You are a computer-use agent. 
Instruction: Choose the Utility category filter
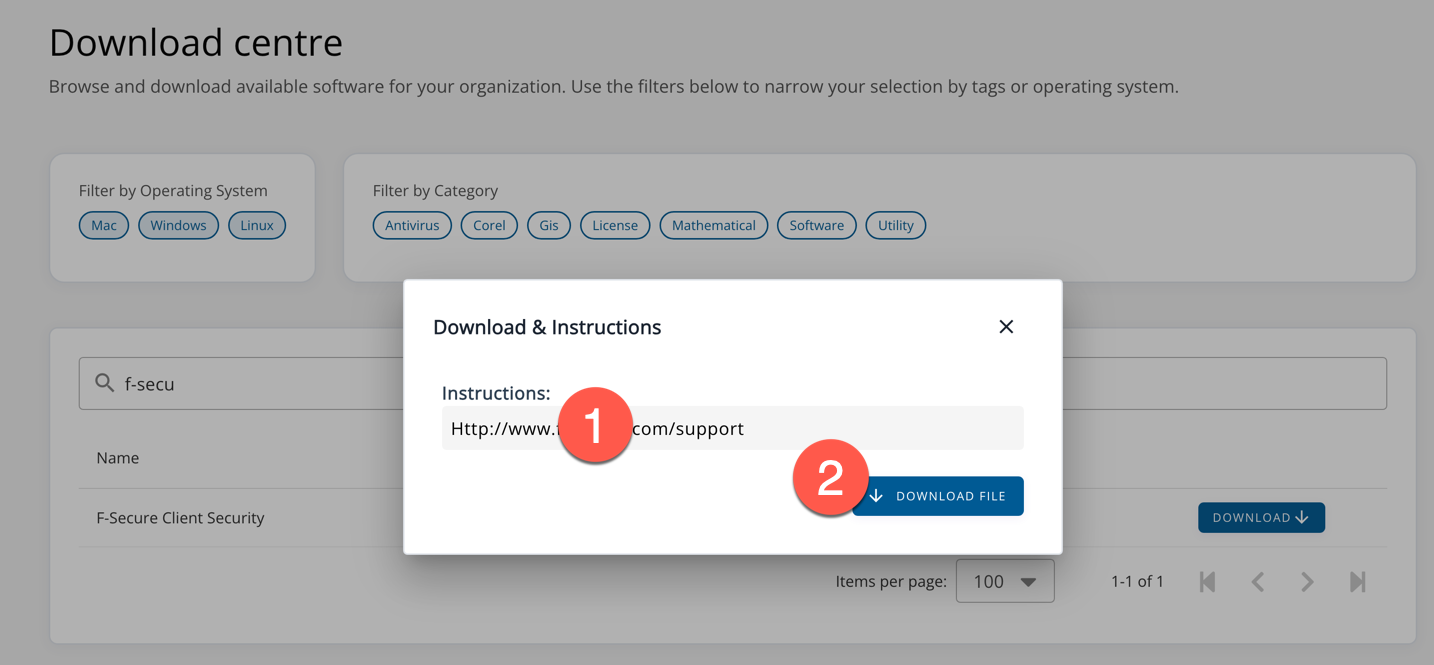(895, 225)
